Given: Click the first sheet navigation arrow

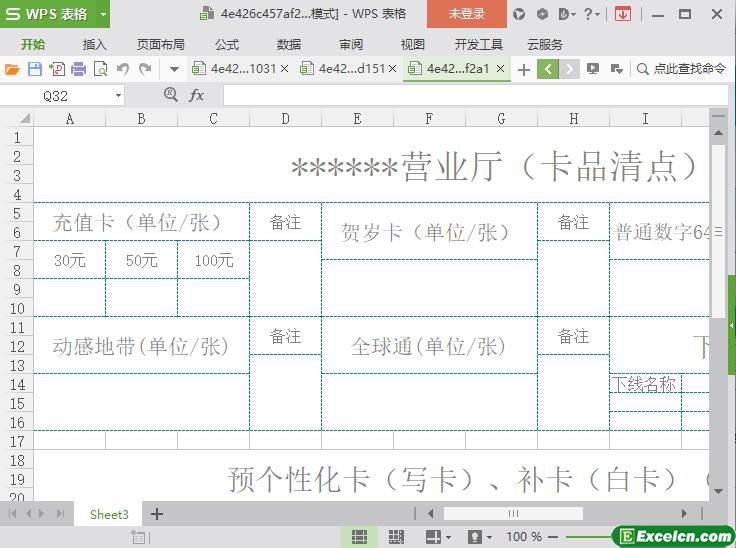Looking at the screenshot, I should pyautogui.click(x=12, y=514).
